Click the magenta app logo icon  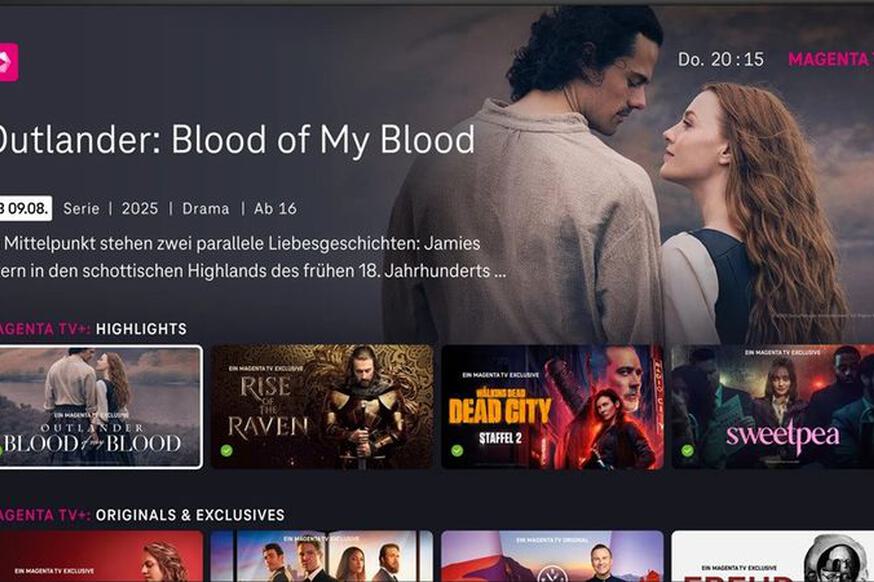click(8, 62)
